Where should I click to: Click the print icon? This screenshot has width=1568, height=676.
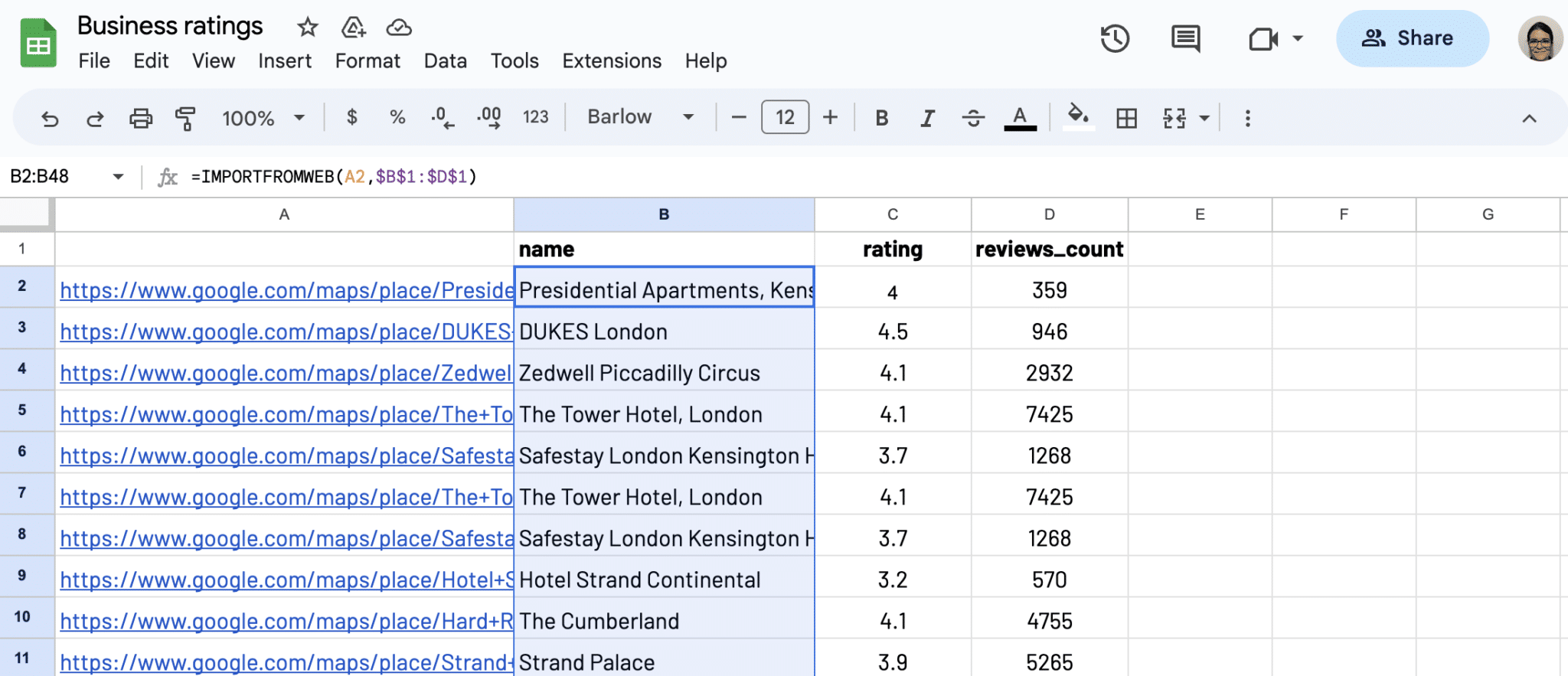(x=140, y=119)
